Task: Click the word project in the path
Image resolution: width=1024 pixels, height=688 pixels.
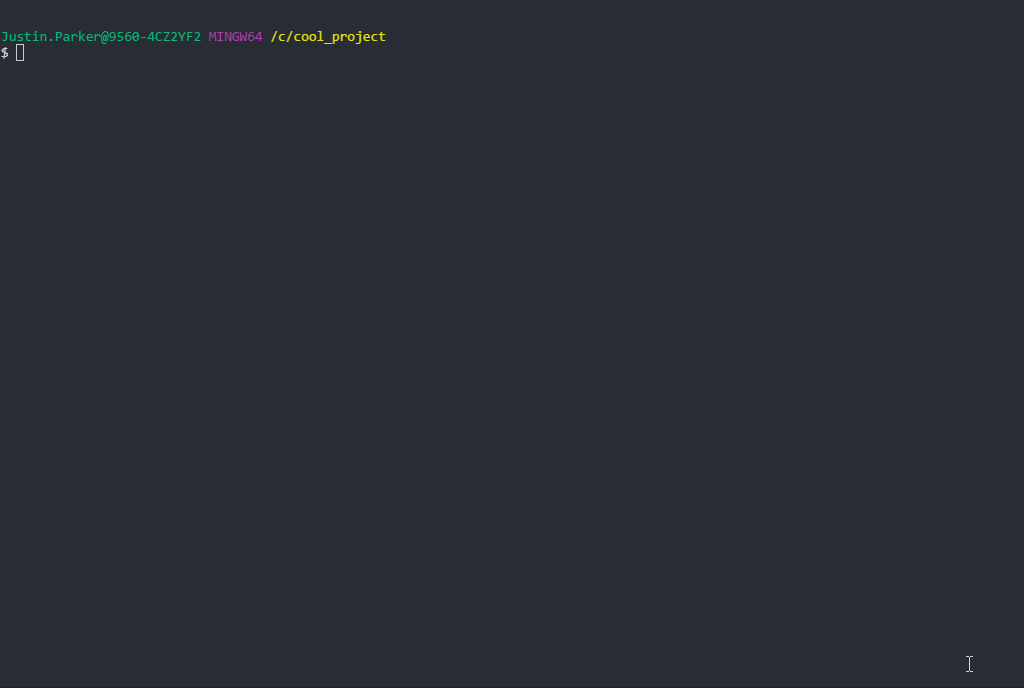Action: tap(359, 37)
